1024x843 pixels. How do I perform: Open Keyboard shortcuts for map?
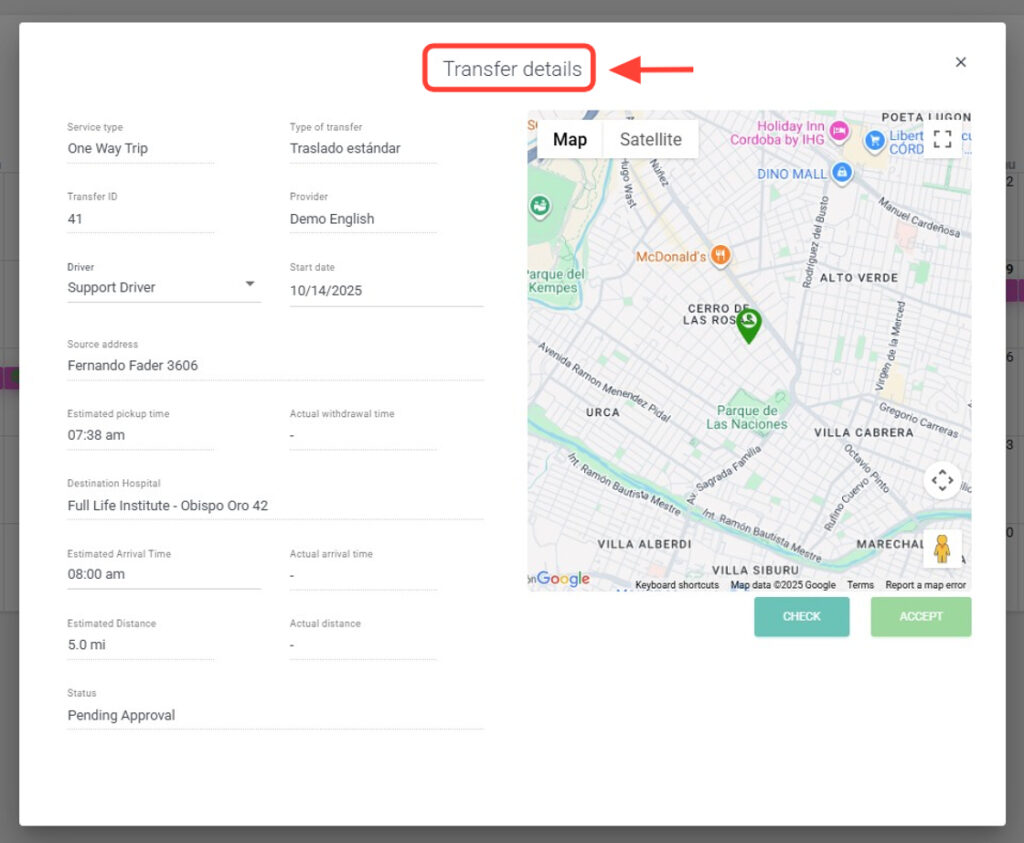tap(677, 585)
